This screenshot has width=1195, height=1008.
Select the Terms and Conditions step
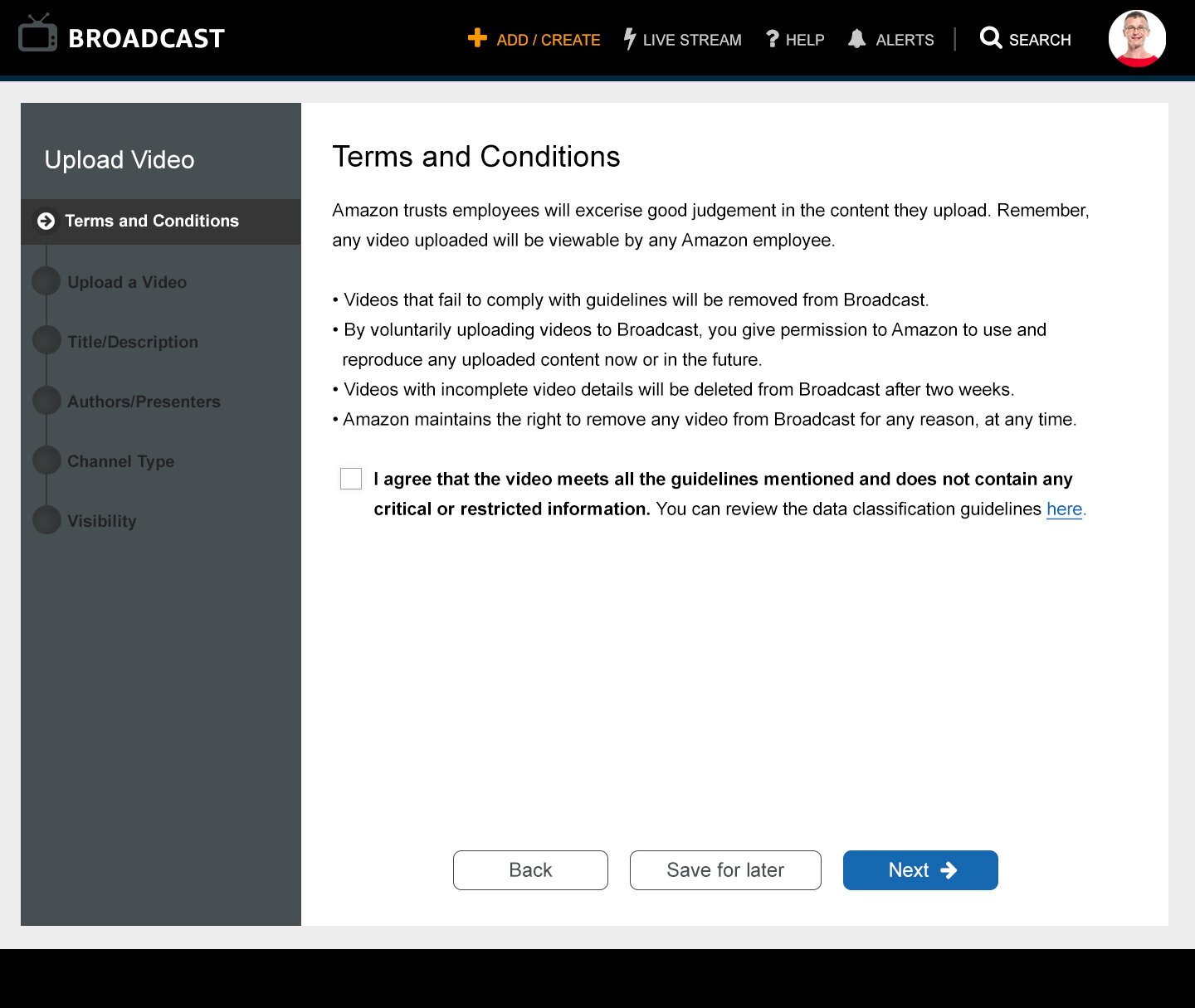tap(161, 222)
